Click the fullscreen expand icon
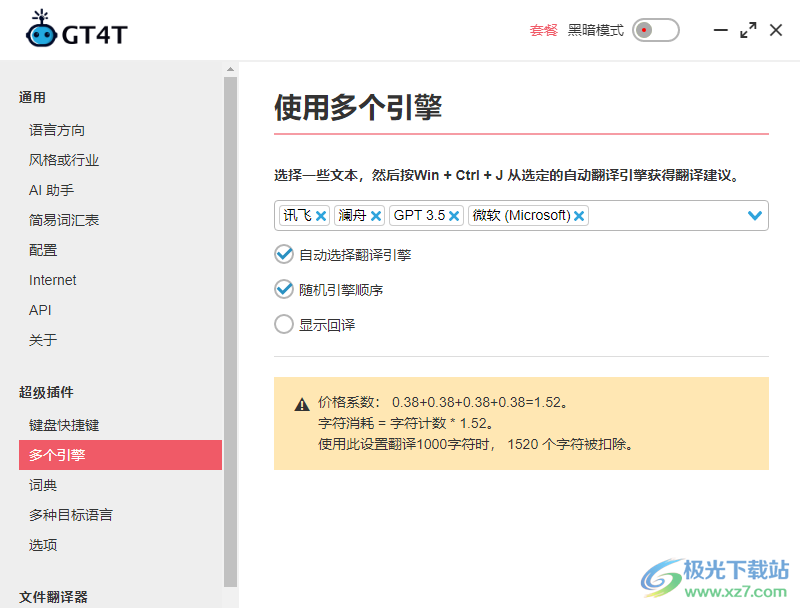 click(748, 30)
